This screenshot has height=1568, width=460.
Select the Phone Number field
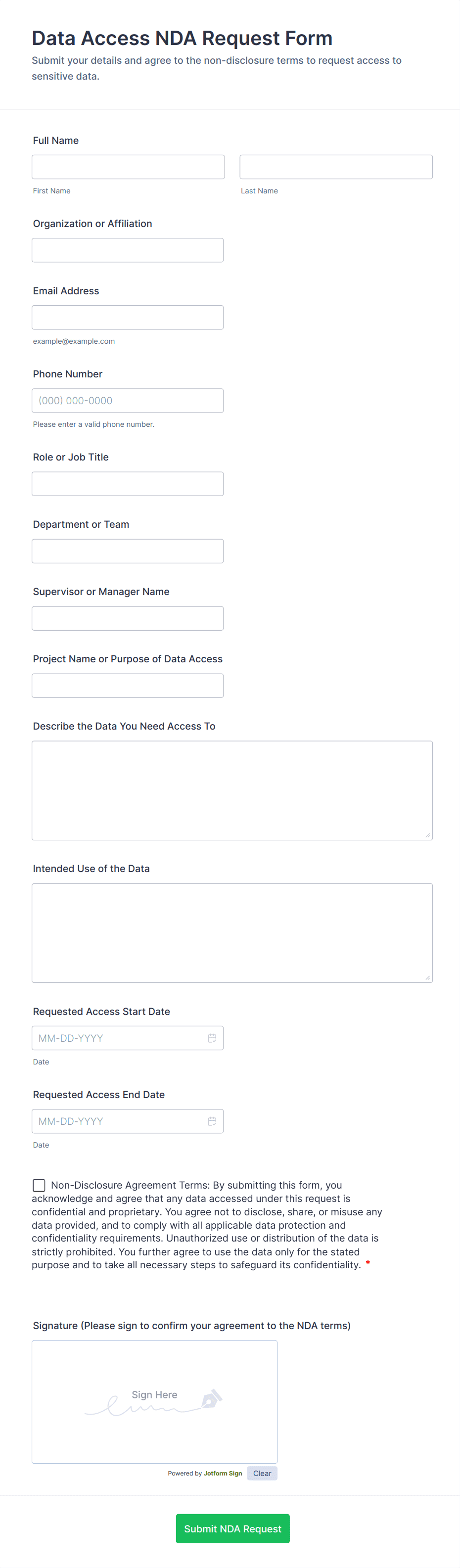(128, 401)
